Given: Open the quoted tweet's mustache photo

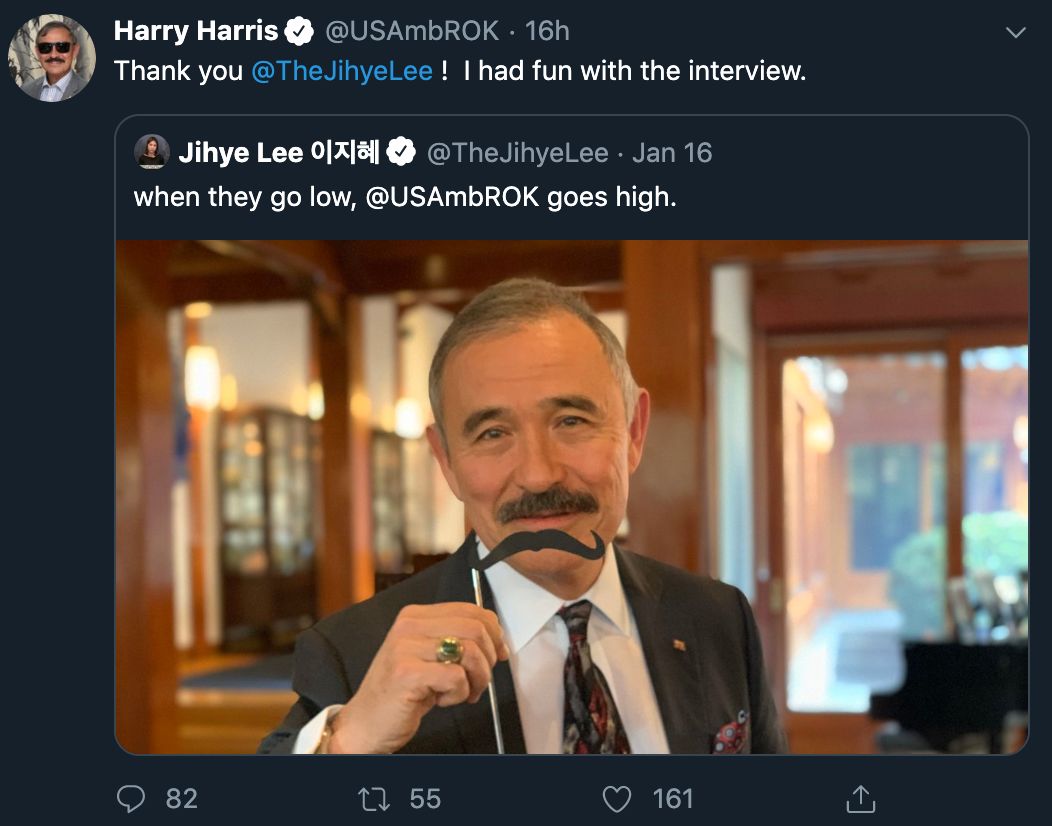Looking at the screenshot, I should tap(571, 497).
